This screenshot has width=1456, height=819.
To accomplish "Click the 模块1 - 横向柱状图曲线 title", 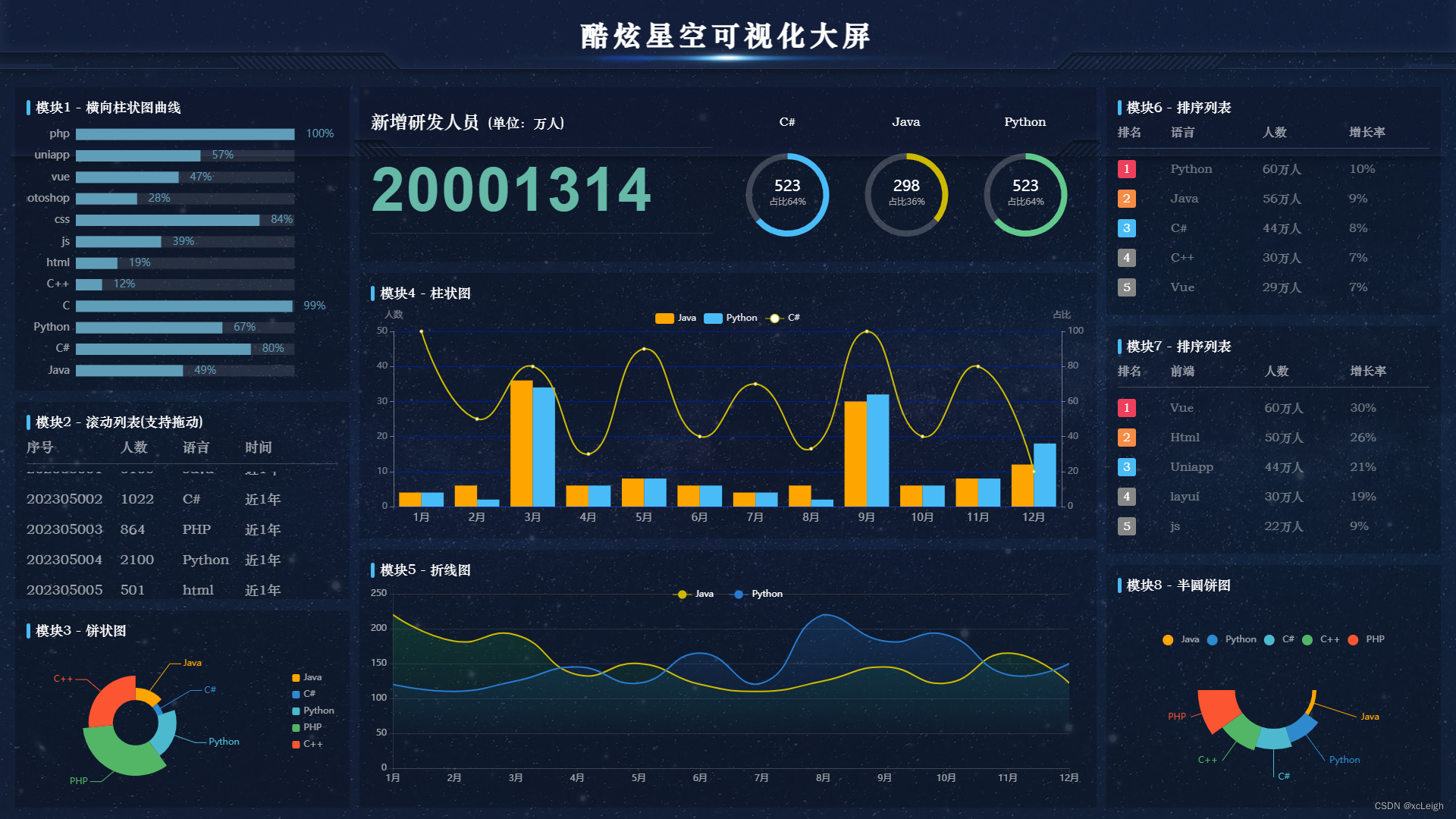I will point(108,108).
